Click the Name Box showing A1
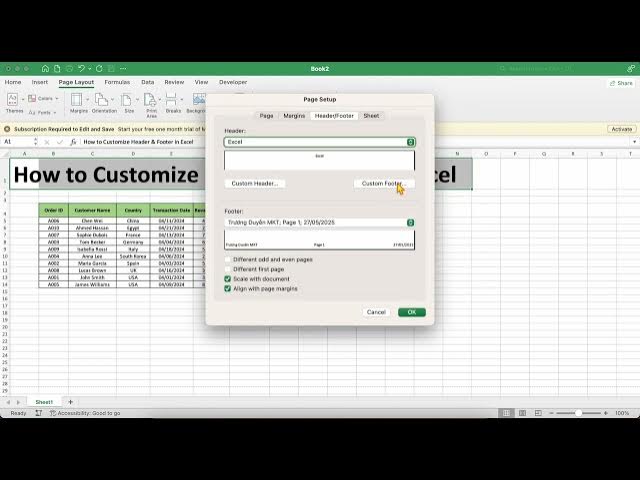640x480 pixels. 17,142
